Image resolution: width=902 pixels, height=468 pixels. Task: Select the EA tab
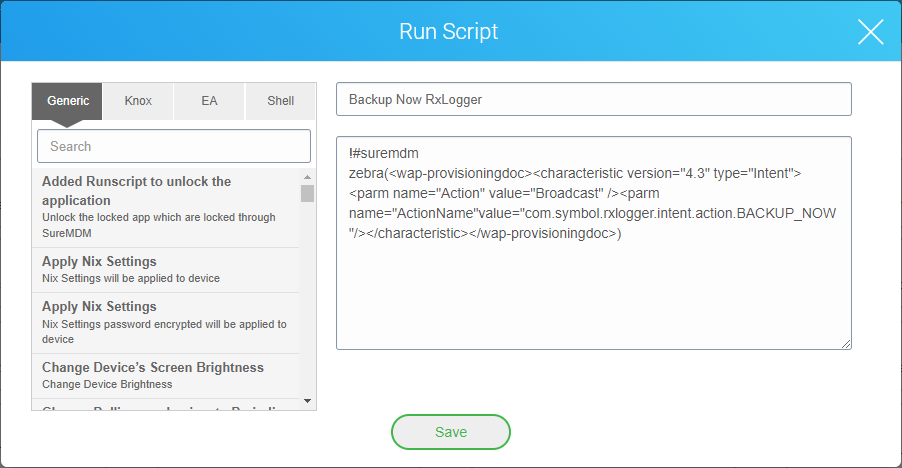point(209,101)
